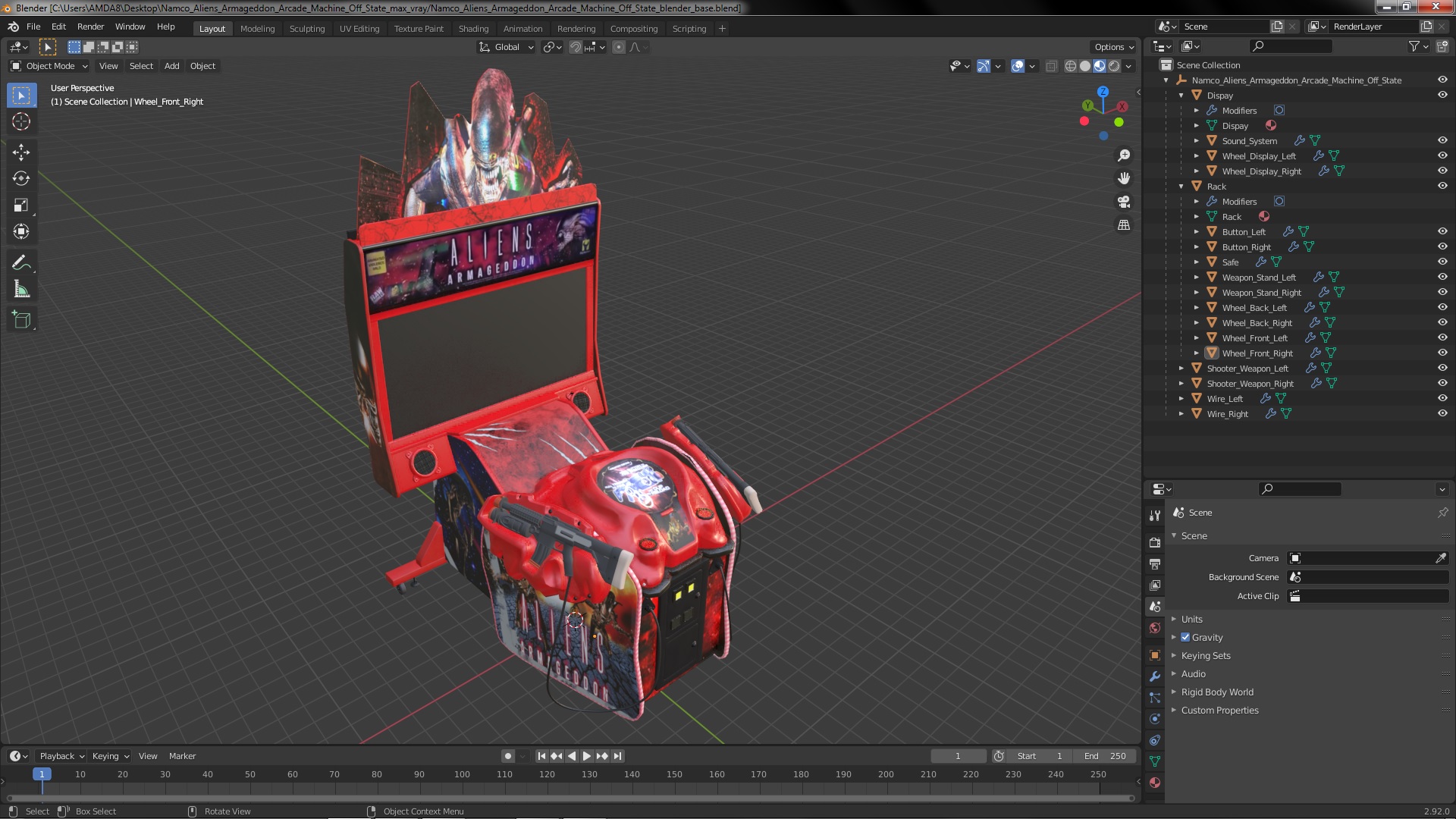Open World properties tab icon
Viewport: 1456px width, 819px height.
pyautogui.click(x=1155, y=628)
